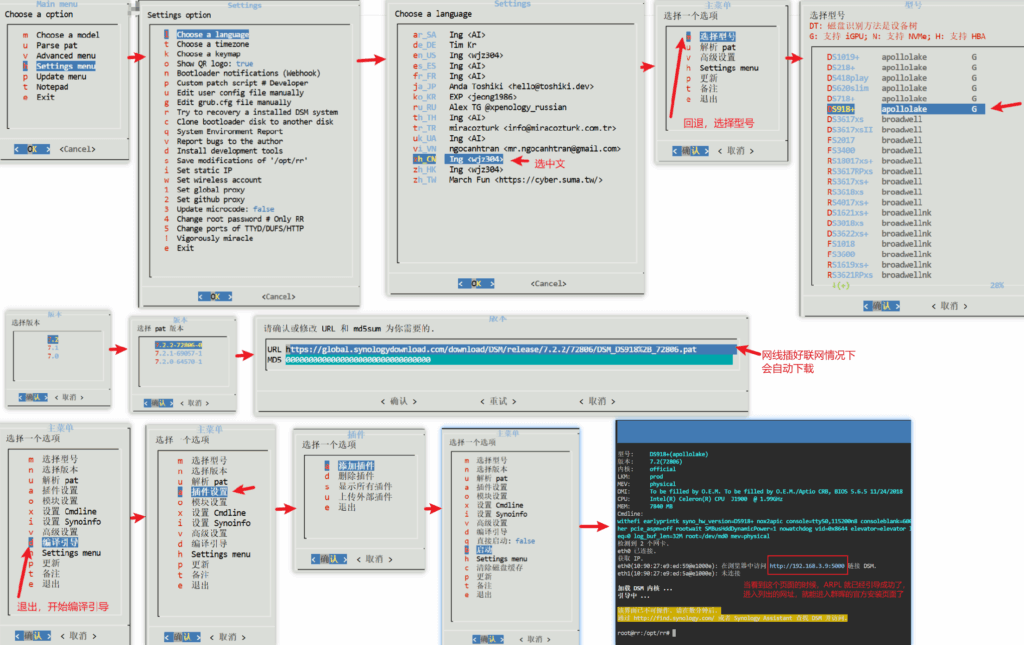
Task: Click OK in the "Choose a option" dialog
Action: tap(32, 149)
